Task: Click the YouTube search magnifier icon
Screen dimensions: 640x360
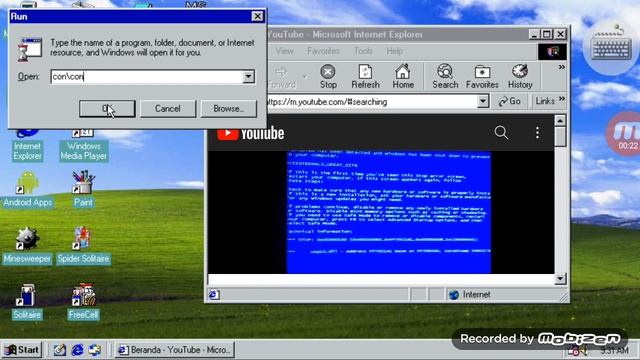Action: 501,132
